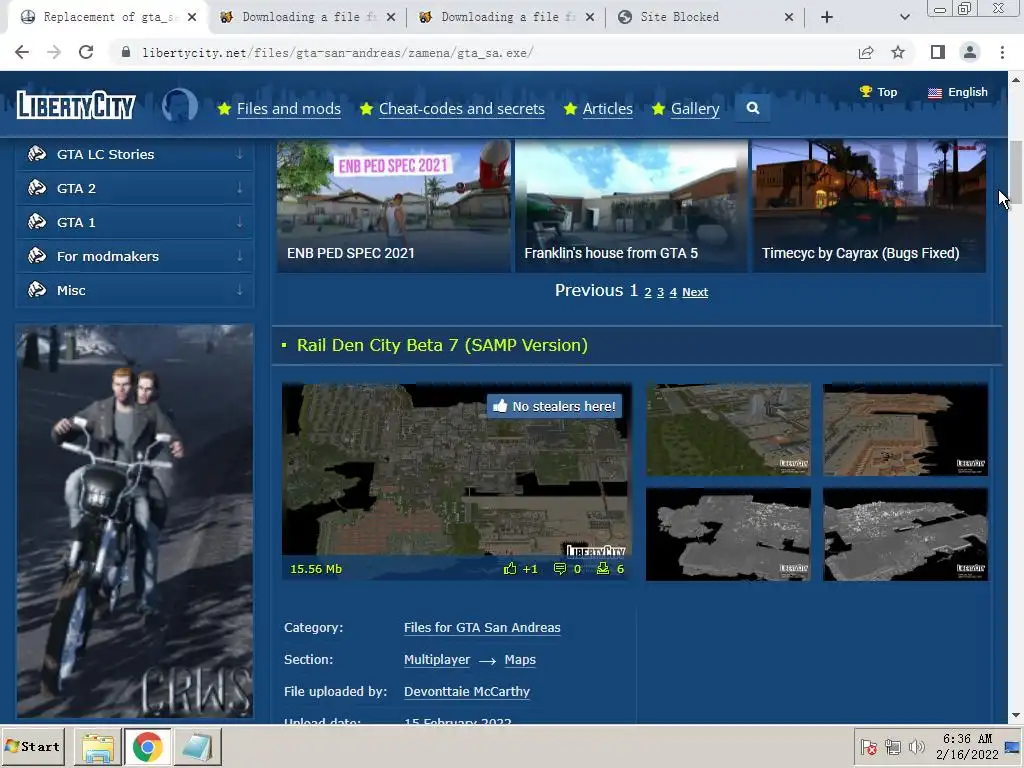Open the tab search chevron
The height and width of the screenshot is (768, 1024).
tap(904, 17)
